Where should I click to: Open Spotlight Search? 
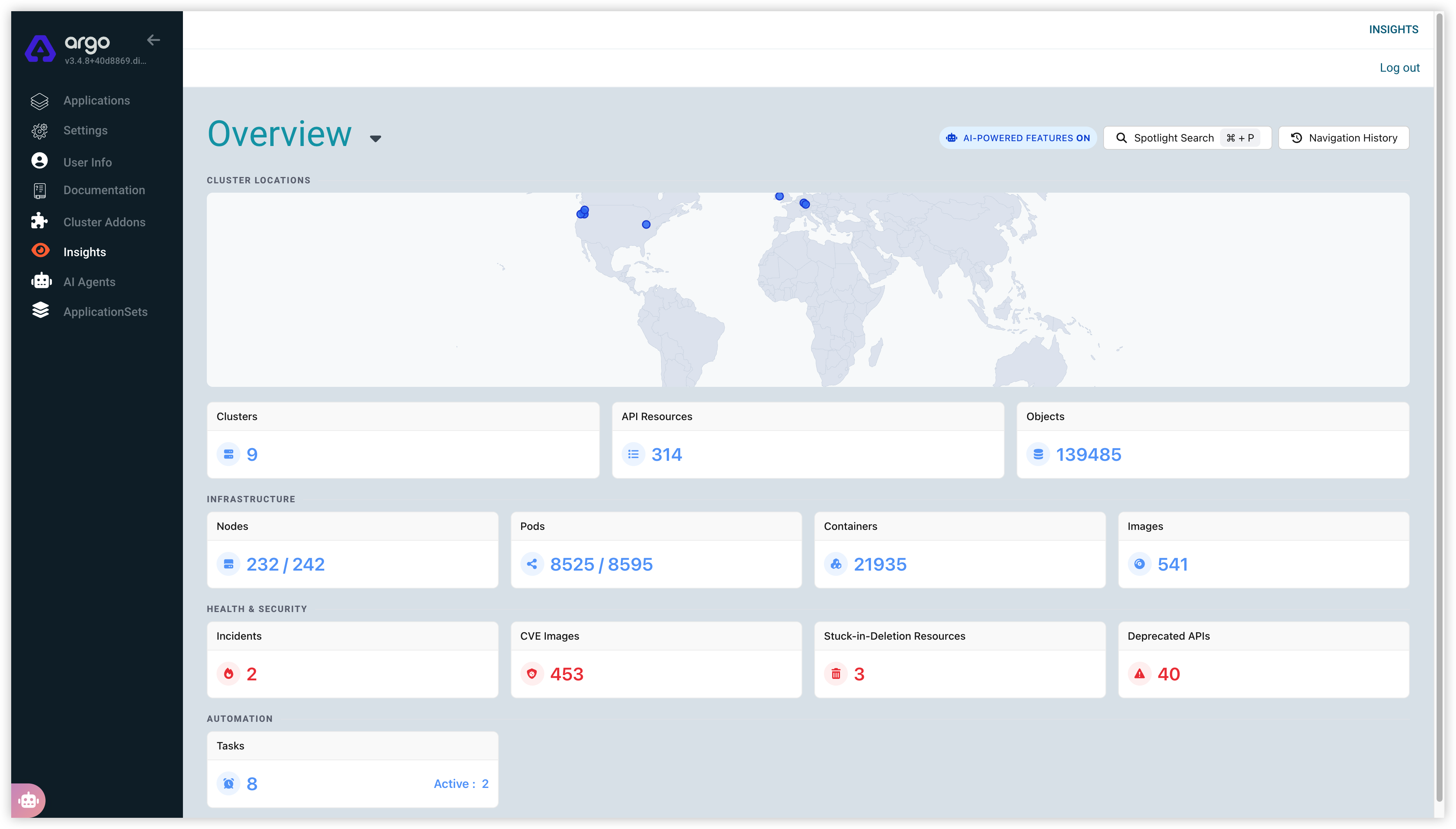tap(1187, 138)
